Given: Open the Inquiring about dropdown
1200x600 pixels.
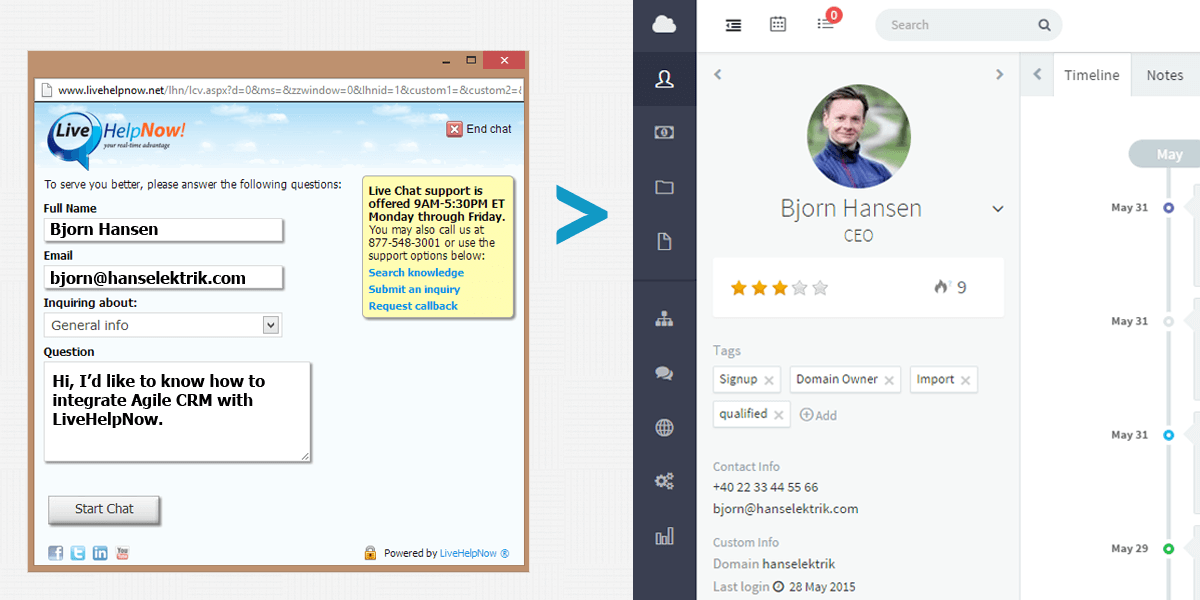Looking at the screenshot, I should tap(163, 325).
